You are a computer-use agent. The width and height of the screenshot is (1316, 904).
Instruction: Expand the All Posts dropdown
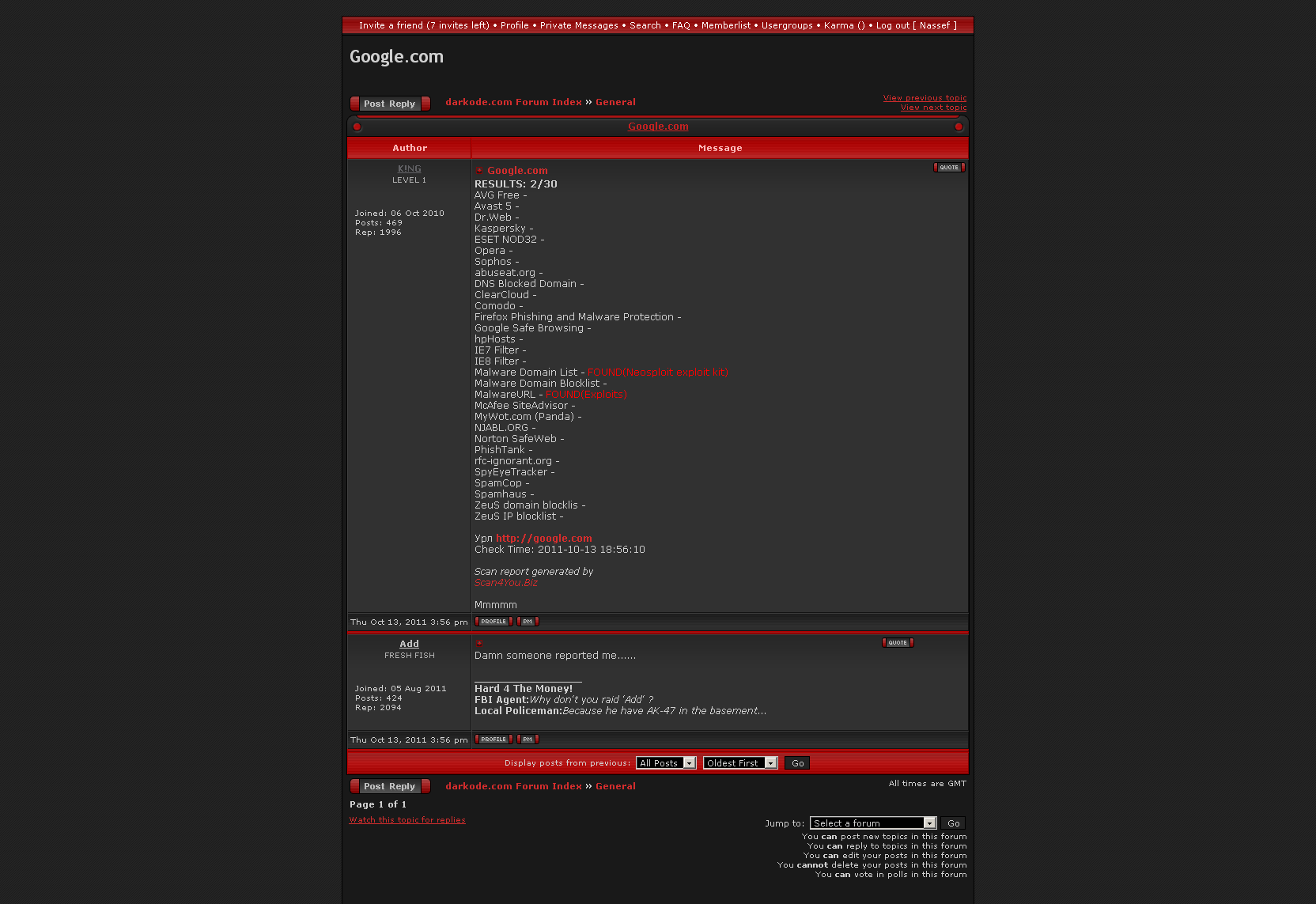[x=666, y=763]
